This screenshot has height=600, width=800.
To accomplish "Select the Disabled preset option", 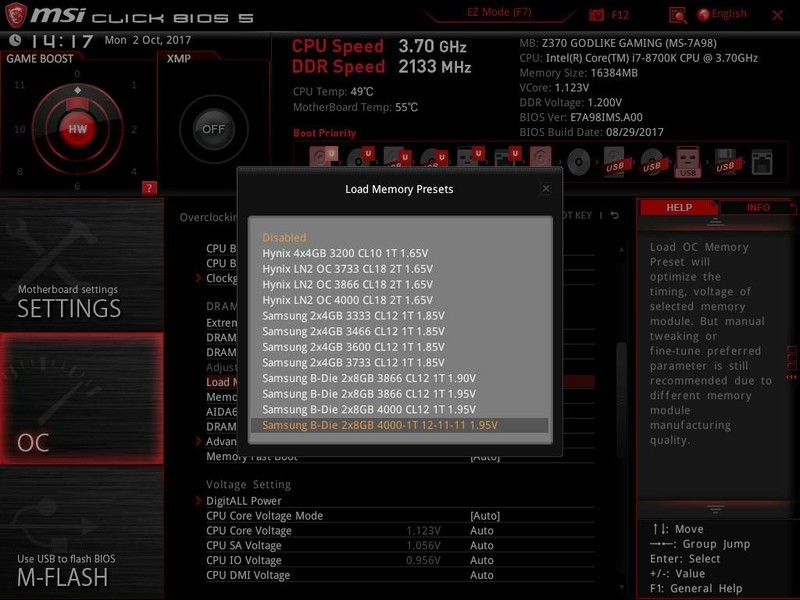I will point(399,237).
